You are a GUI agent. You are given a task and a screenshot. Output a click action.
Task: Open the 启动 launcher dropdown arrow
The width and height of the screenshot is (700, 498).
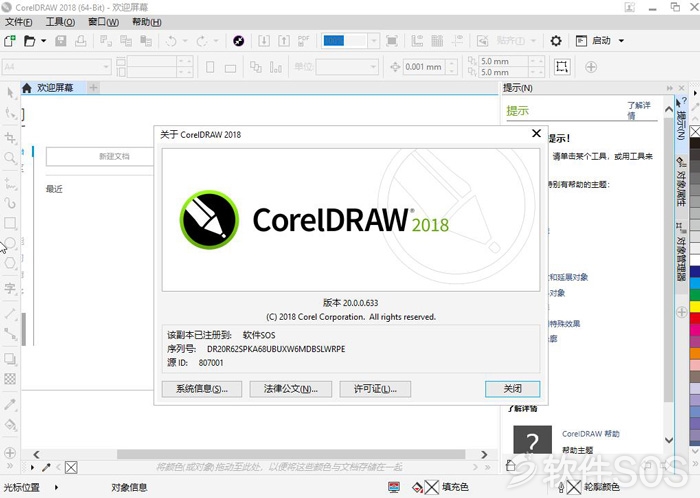[621, 41]
